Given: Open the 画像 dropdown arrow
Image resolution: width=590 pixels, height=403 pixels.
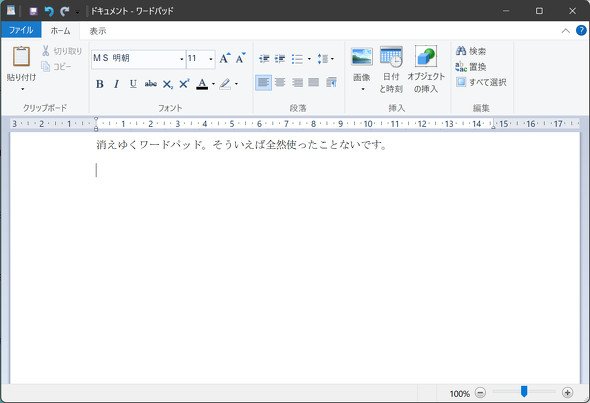Looking at the screenshot, I should 363,89.
